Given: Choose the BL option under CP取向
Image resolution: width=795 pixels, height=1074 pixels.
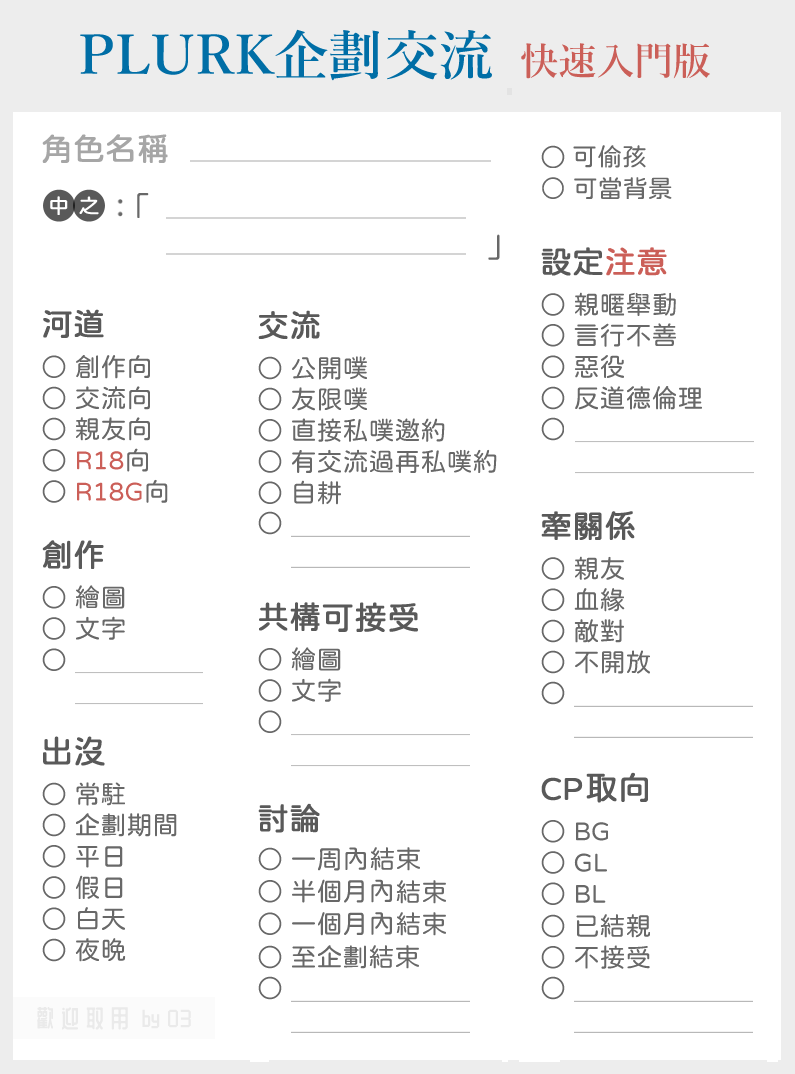Looking at the screenshot, I should tap(553, 894).
